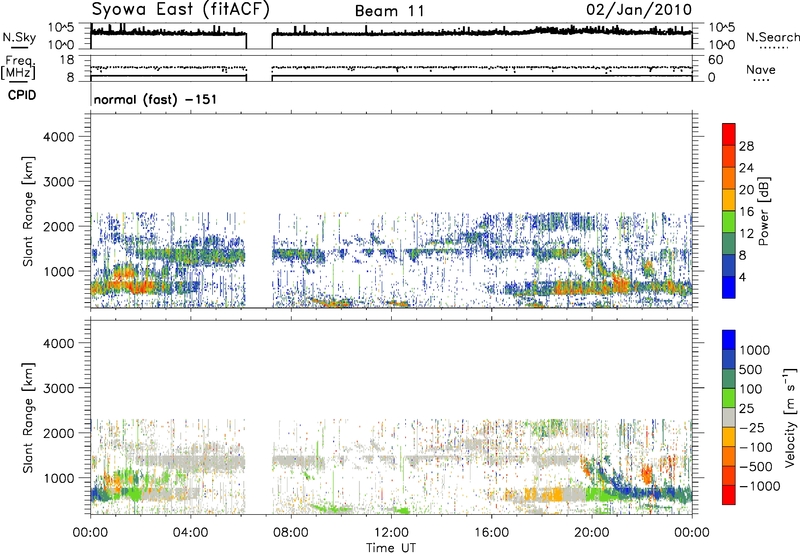Screen dimensions: 800x554
Task: Click the 18 tick on frequency axis
Action: click(67, 60)
